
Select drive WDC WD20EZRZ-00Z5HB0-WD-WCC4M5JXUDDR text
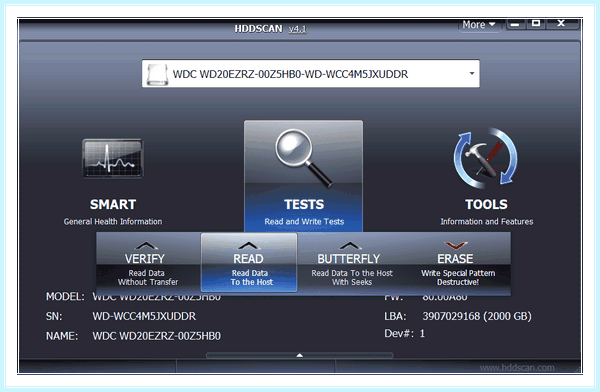(290, 74)
